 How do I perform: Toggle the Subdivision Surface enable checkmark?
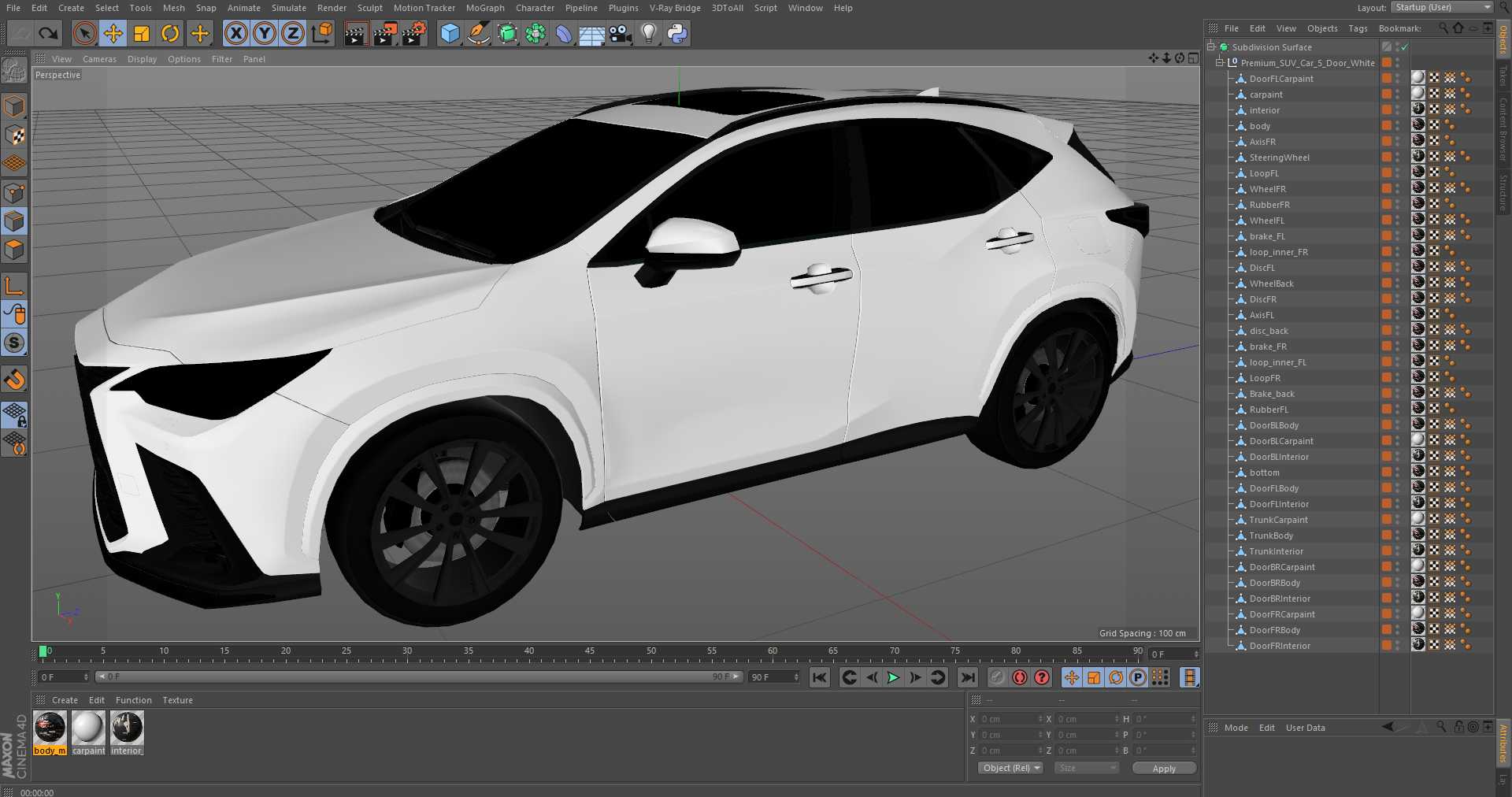pos(1404,47)
